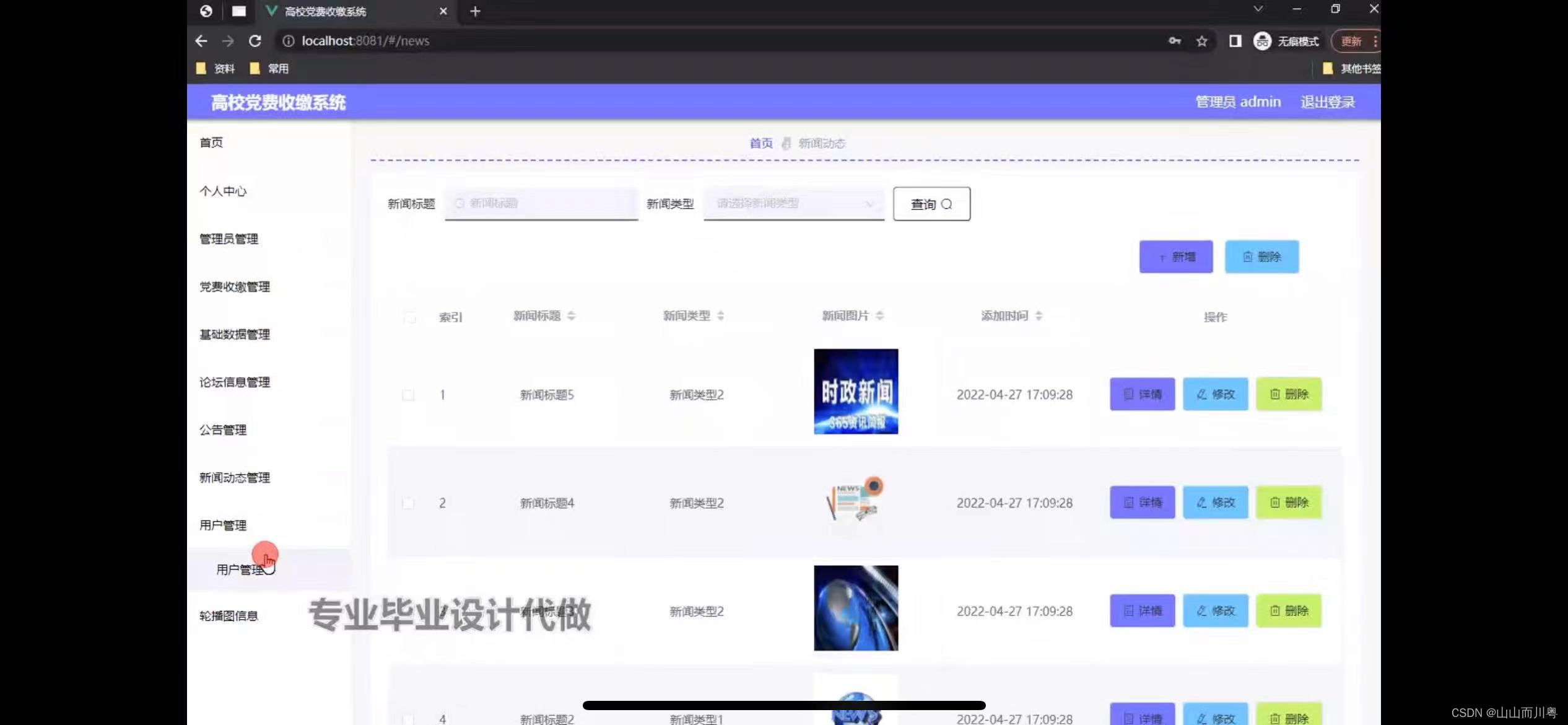Sort by 添加时间 column arrows
1568x725 pixels.
pos(1039,316)
